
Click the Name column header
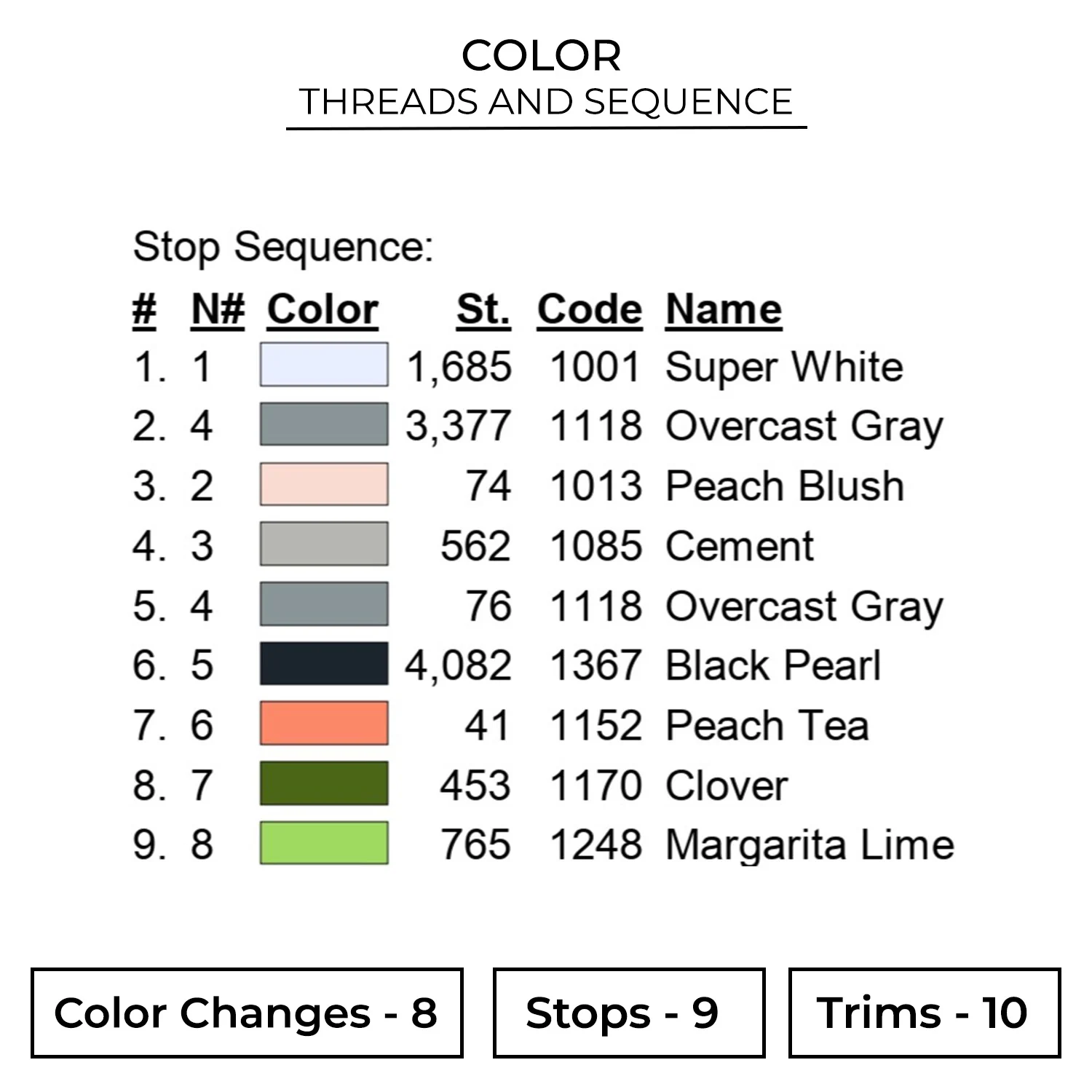tap(724, 310)
